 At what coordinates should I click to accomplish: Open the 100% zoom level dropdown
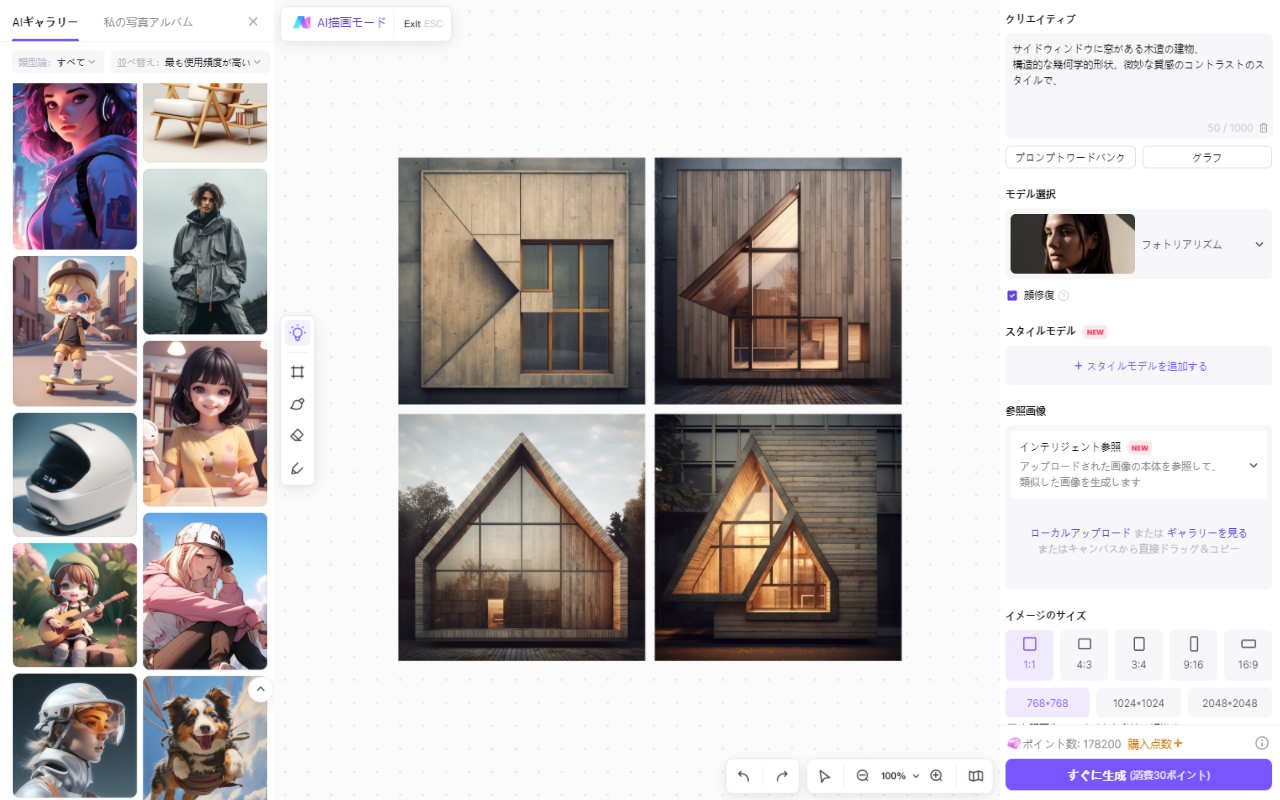899,776
